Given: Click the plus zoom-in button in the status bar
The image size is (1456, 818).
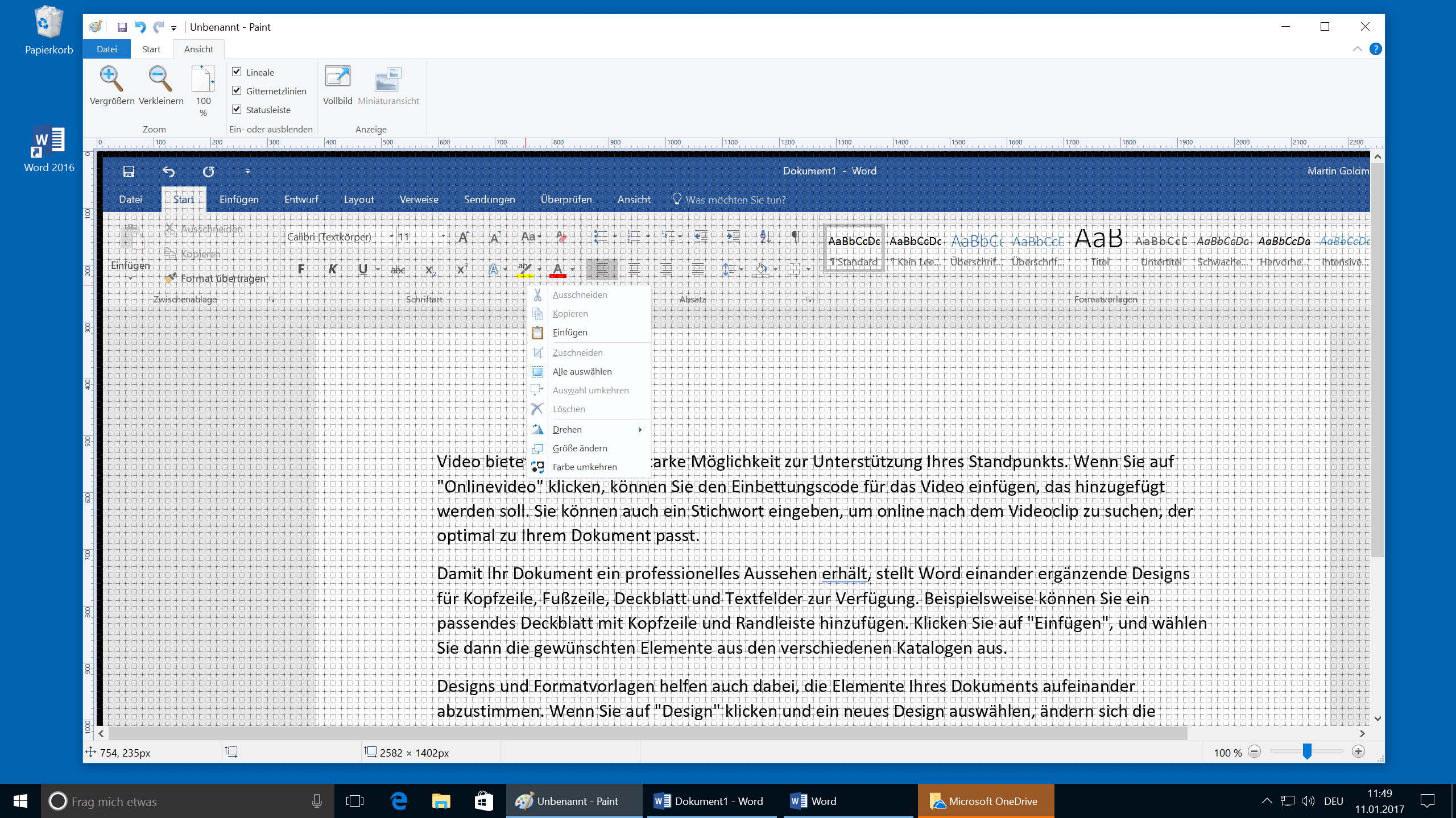Looking at the screenshot, I should pyautogui.click(x=1358, y=752).
